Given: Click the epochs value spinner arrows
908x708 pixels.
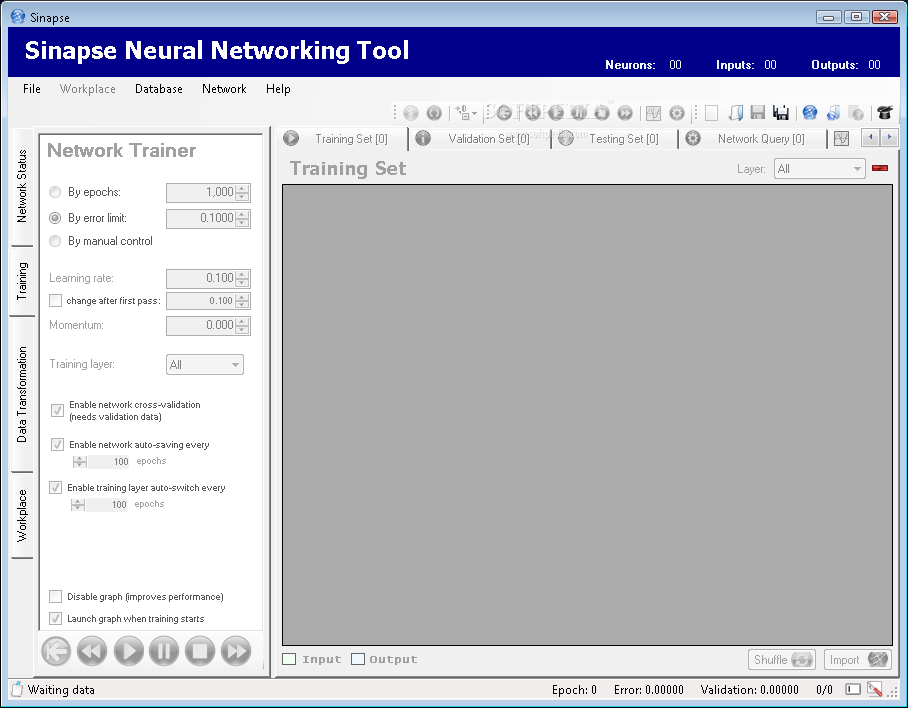Looking at the screenshot, I should click(x=243, y=192).
